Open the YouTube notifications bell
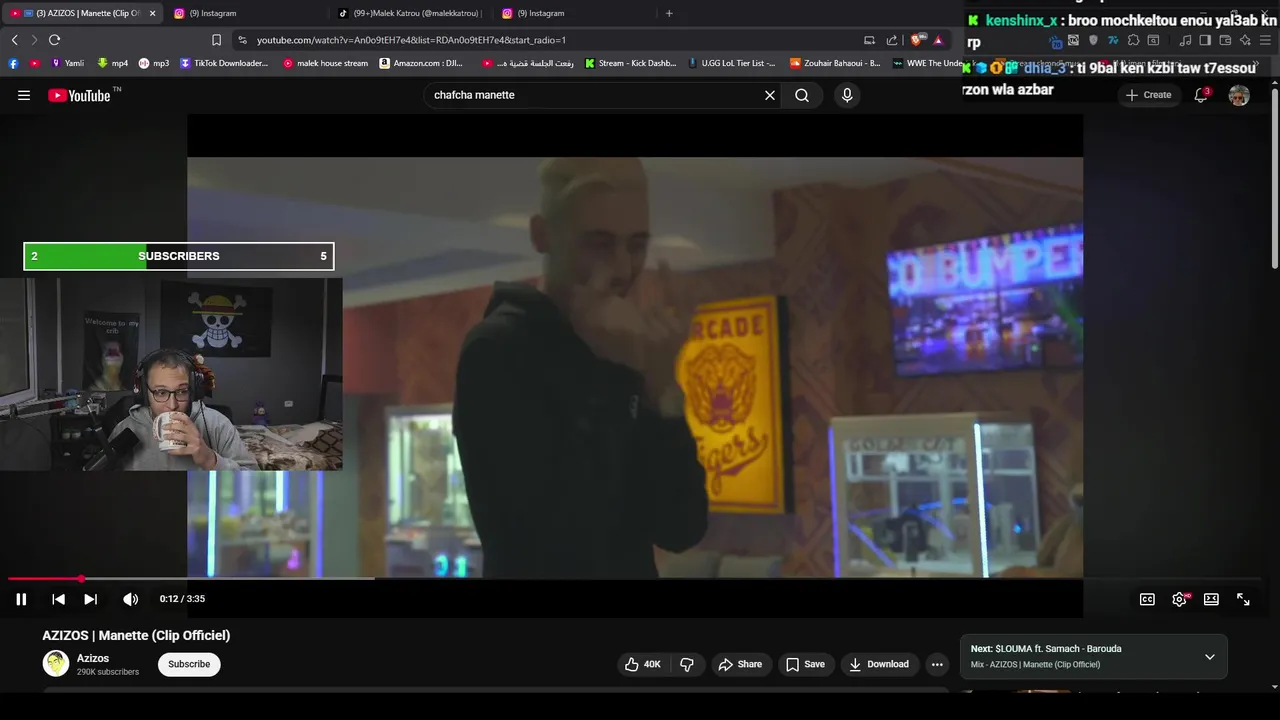1280x720 pixels. coord(1201,95)
